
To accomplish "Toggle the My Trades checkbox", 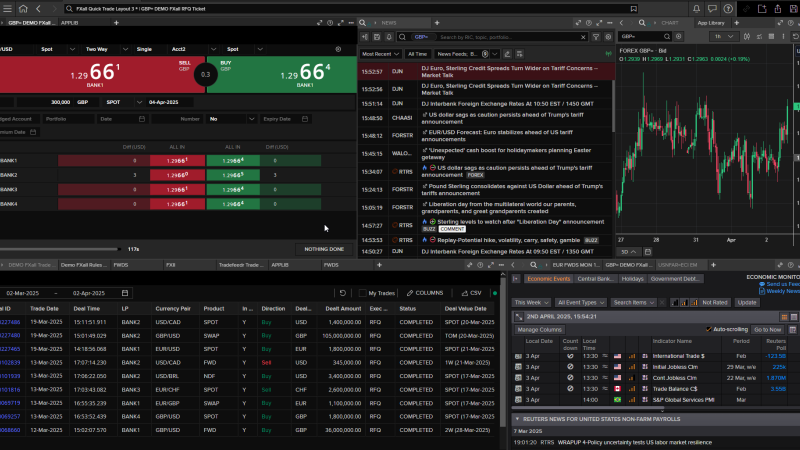I will [363, 293].
